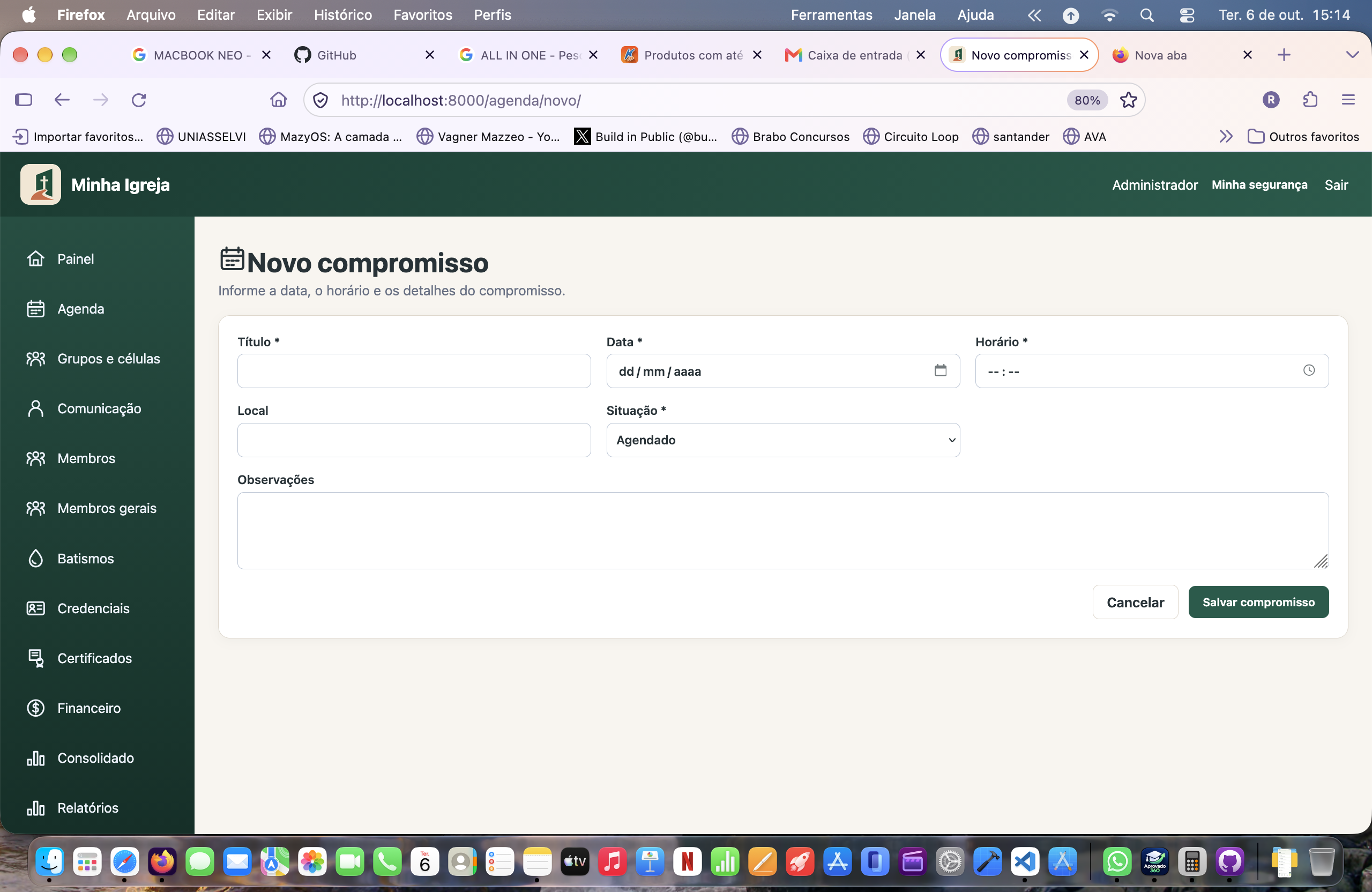List all tabs using the arrow
Viewport: 1372px width, 892px height.
(1352, 55)
